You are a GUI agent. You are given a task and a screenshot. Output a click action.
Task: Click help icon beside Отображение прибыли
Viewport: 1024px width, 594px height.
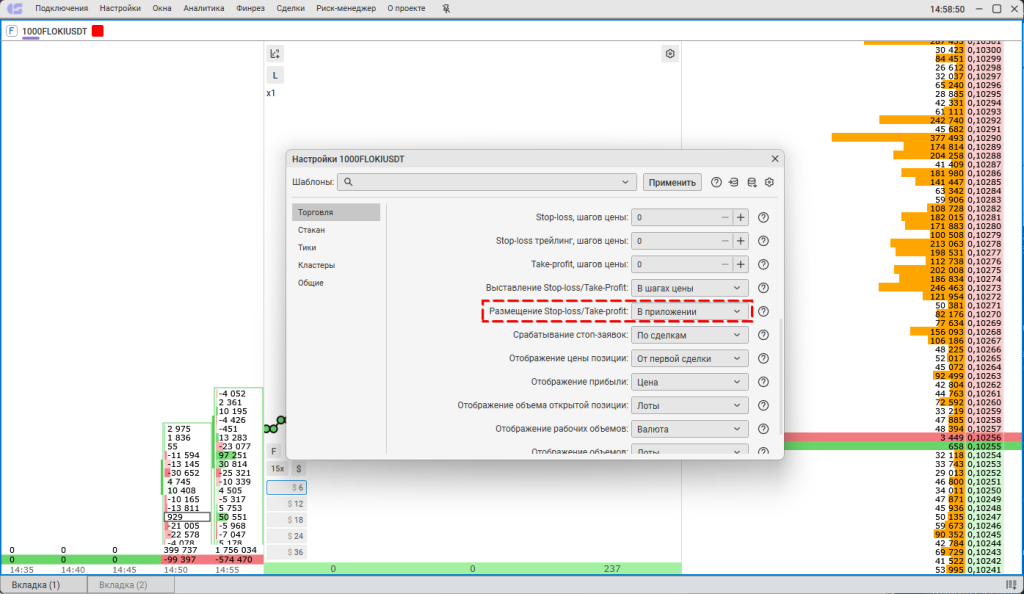pos(763,382)
